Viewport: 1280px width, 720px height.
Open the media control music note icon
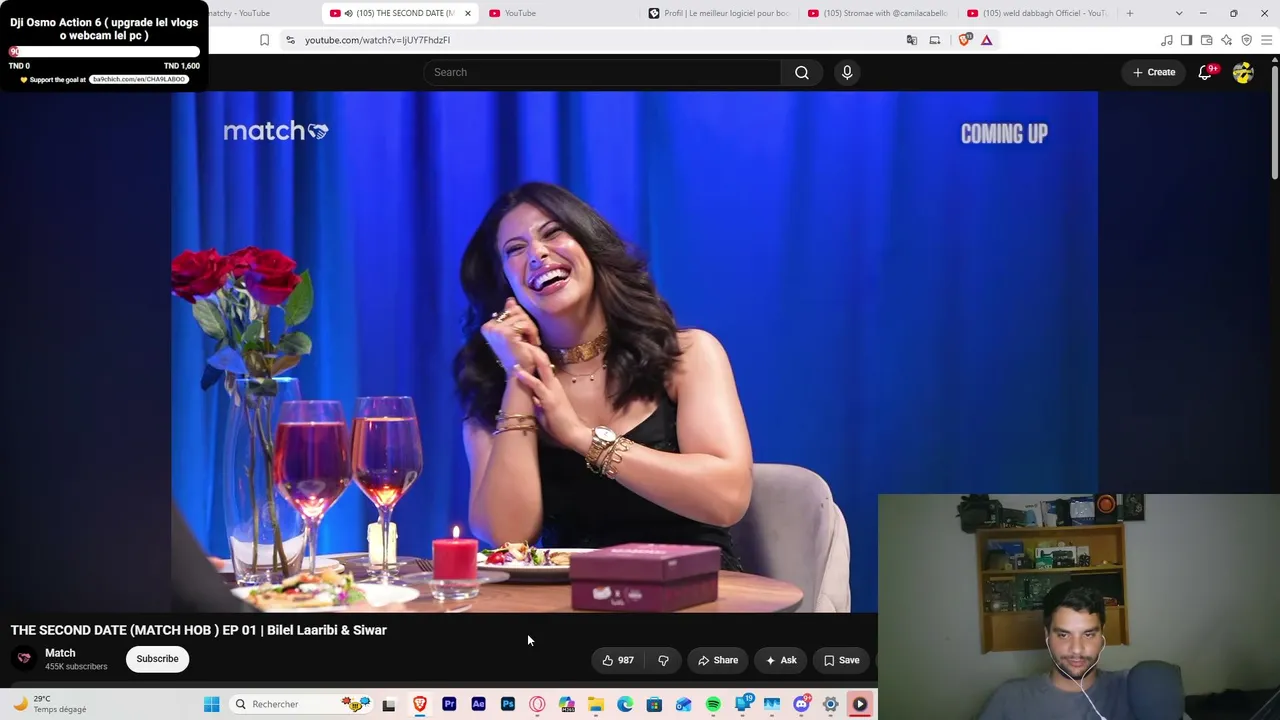coord(1166,40)
